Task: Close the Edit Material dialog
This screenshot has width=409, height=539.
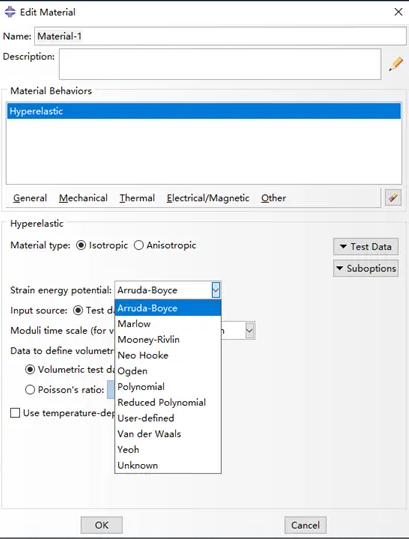Action: point(398,12)
